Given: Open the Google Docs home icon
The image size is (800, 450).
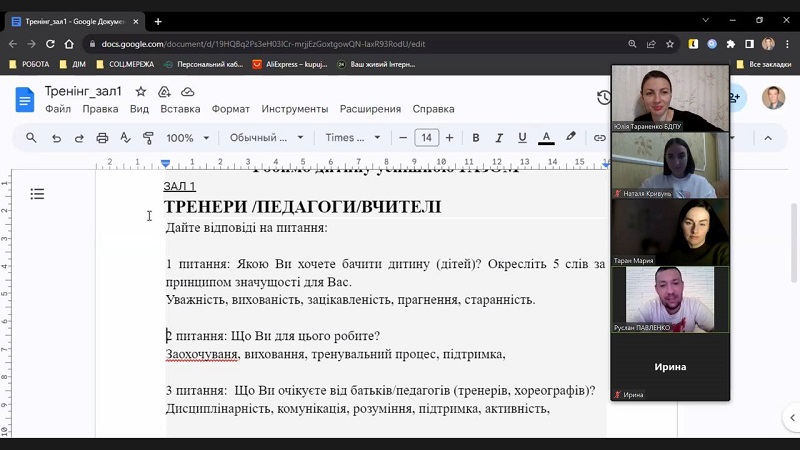Looking at the screenshot, I should coord(24,99).
